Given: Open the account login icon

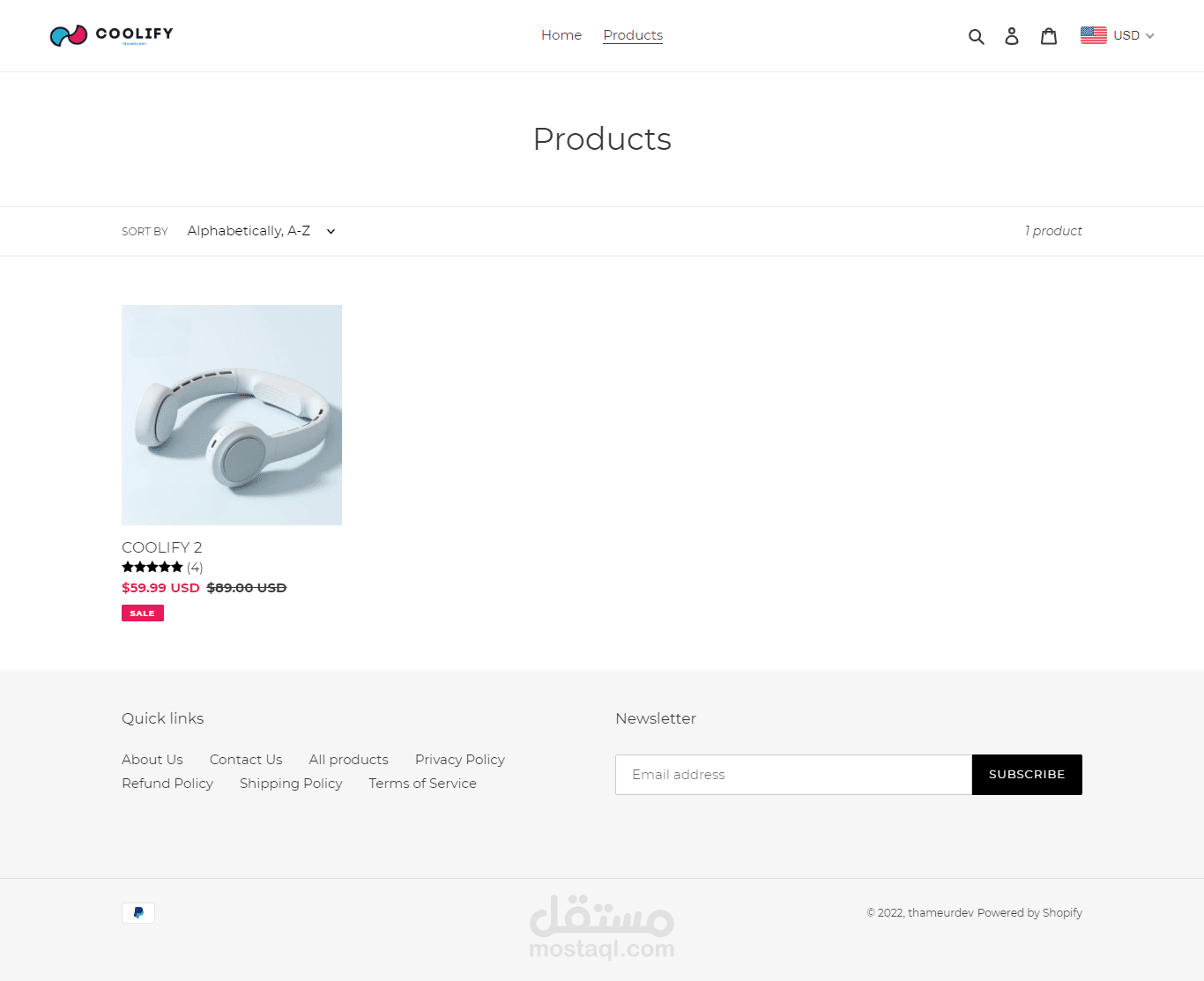Looking at the screenshot, I should click(1012, 36).
